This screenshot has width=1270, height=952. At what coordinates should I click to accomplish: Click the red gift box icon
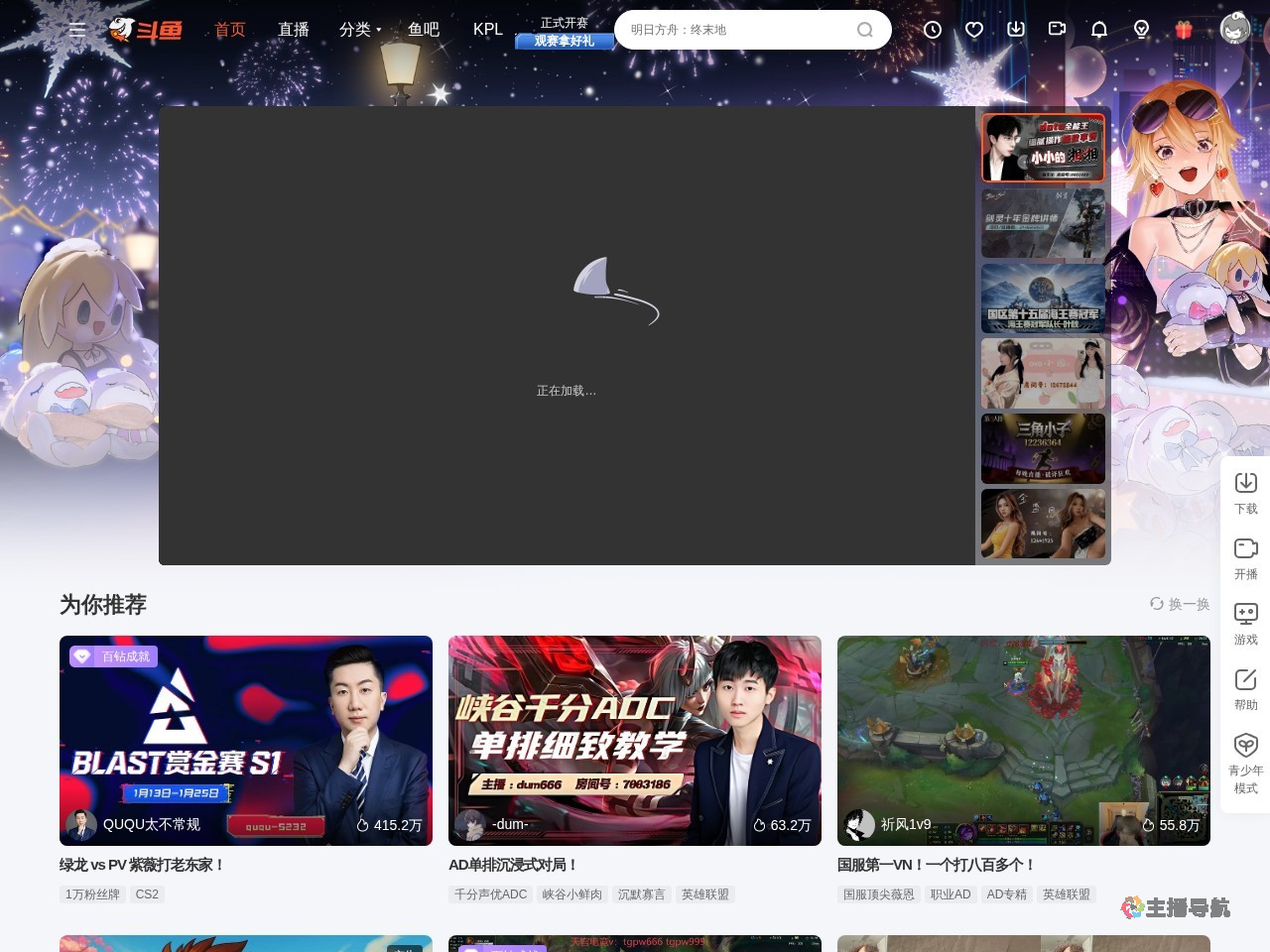pos(1184,30)
